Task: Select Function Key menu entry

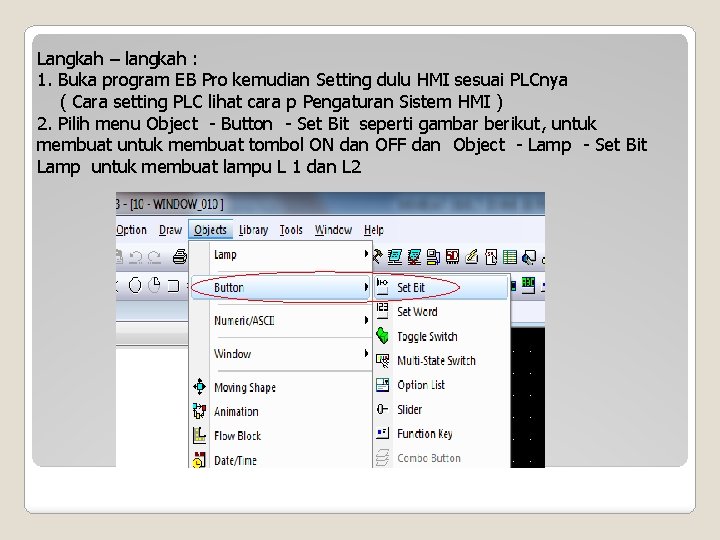Action: click(441, 434)
